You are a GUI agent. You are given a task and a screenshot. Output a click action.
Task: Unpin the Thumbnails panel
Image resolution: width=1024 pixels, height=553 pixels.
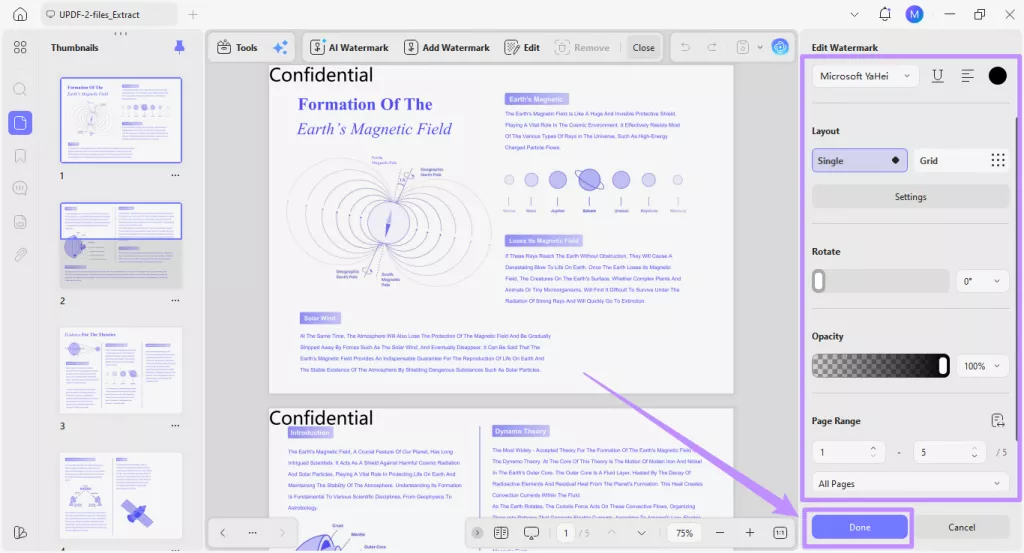pos(179,47)
